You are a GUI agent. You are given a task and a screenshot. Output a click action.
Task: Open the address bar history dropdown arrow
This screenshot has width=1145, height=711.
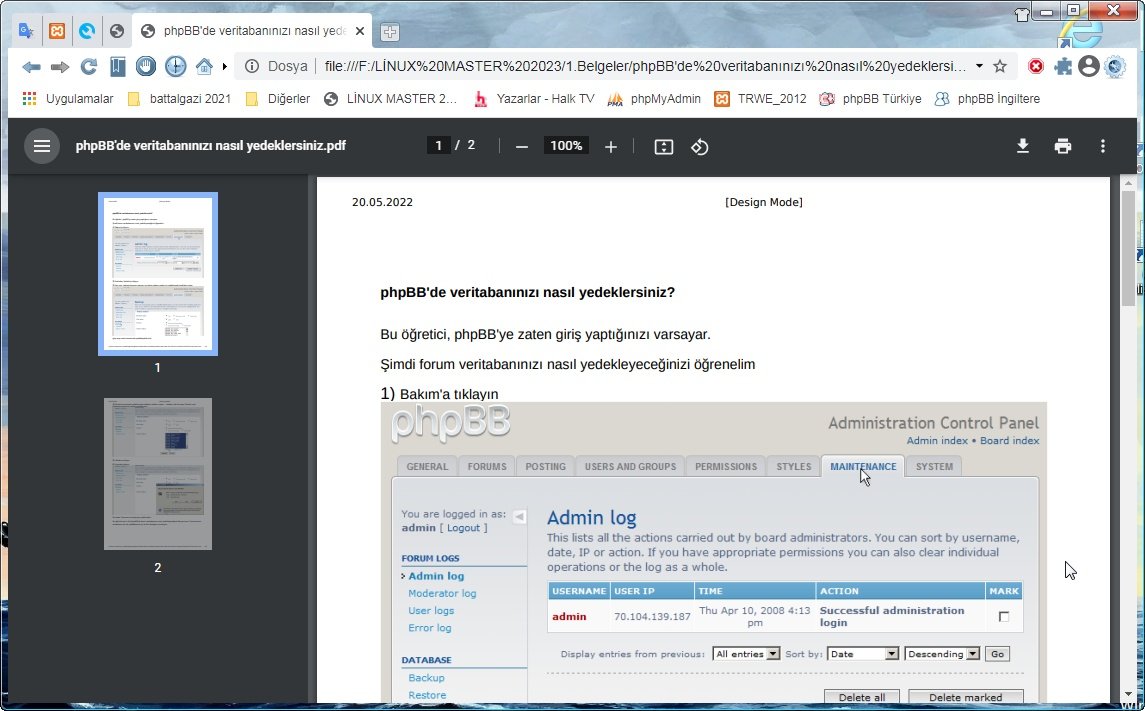tap(979, 66)
